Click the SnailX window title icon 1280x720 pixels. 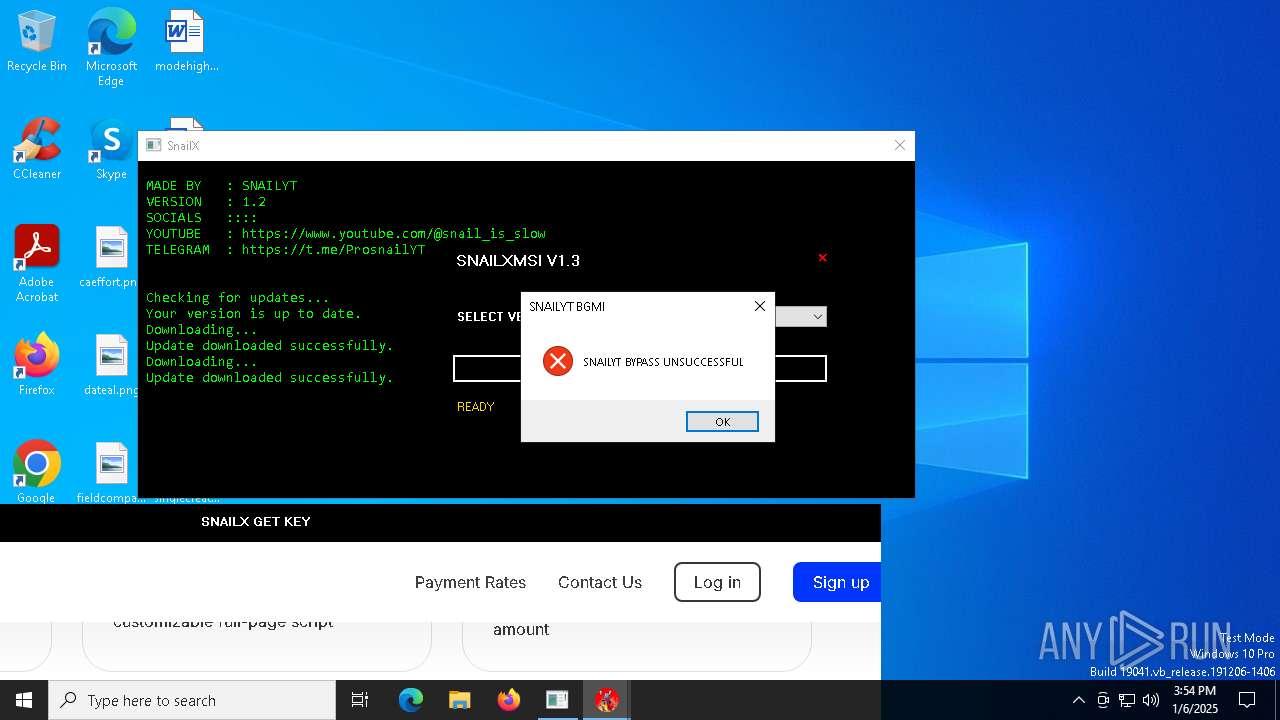[153, 146]
